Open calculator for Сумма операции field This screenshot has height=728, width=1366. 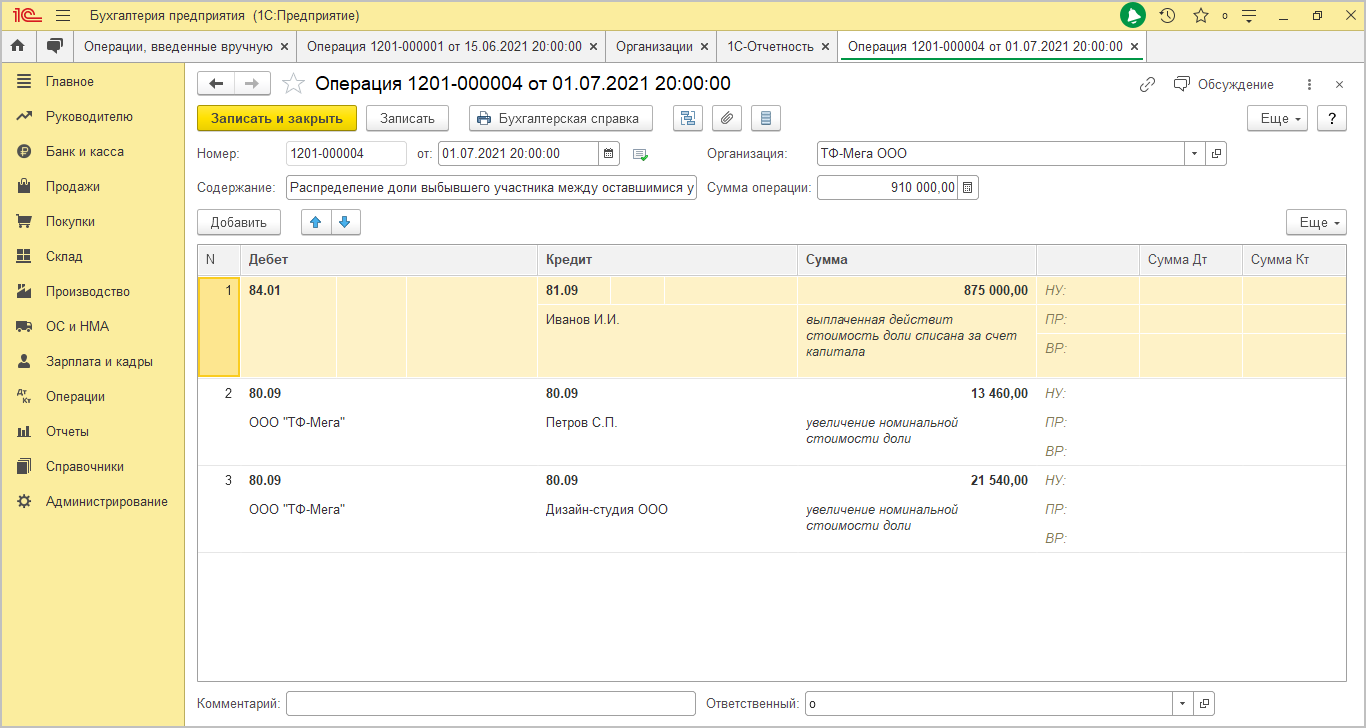pos(968,187)
